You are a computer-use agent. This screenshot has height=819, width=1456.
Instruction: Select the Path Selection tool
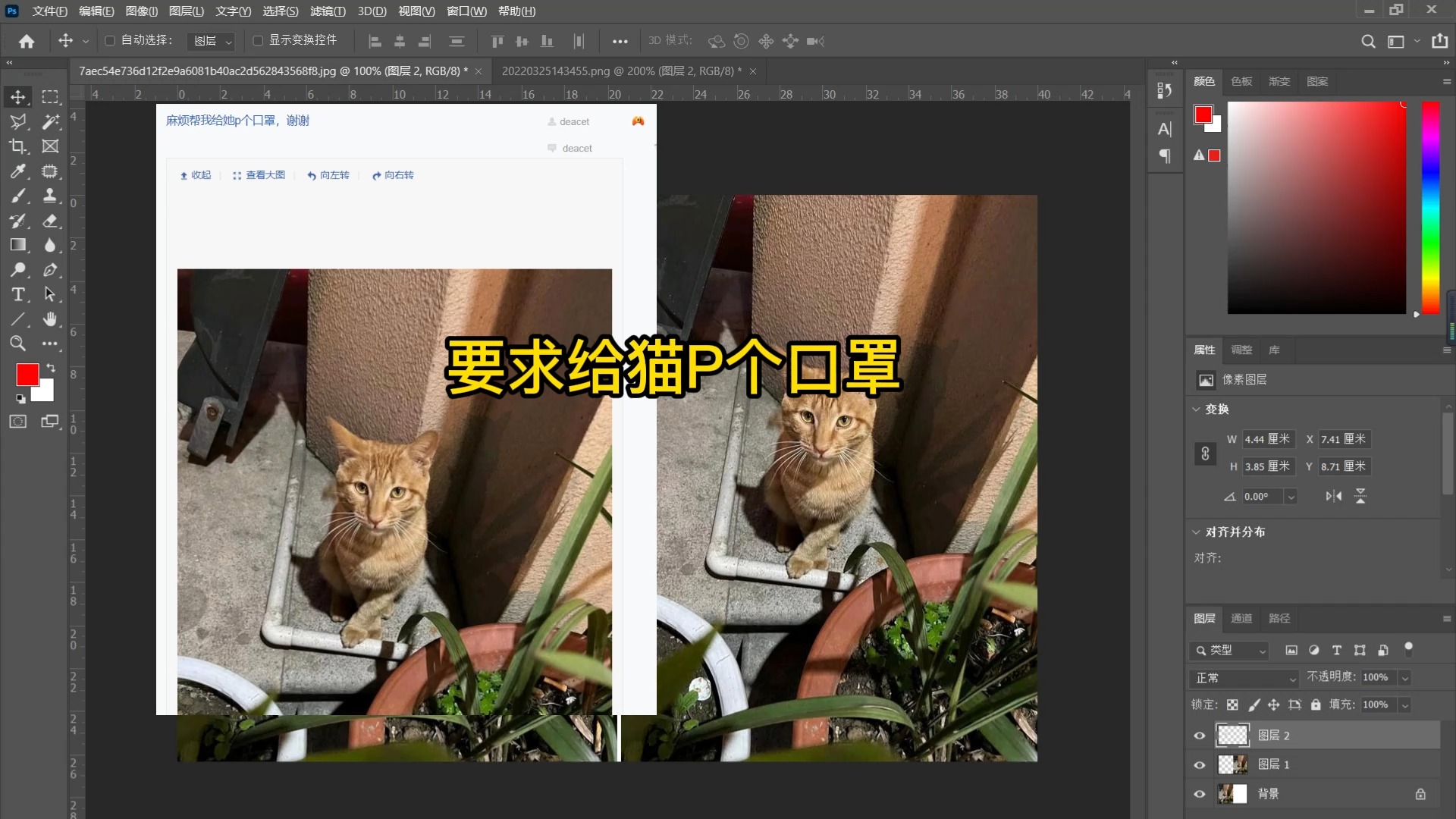(50, 294)
